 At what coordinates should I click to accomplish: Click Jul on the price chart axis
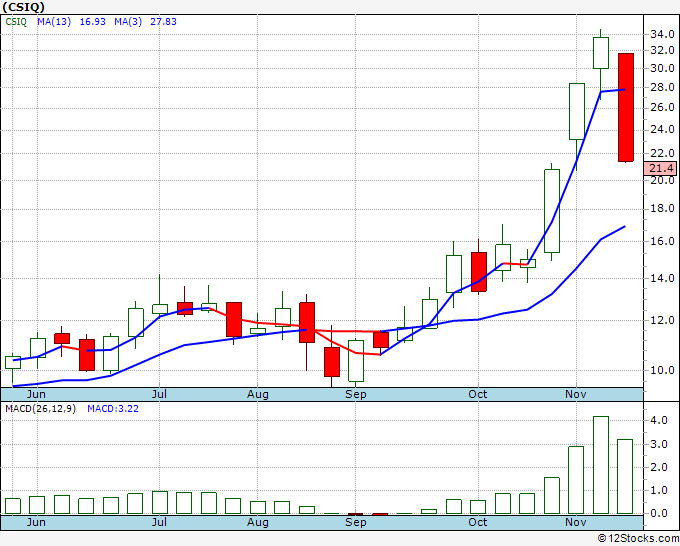(159, 394)
